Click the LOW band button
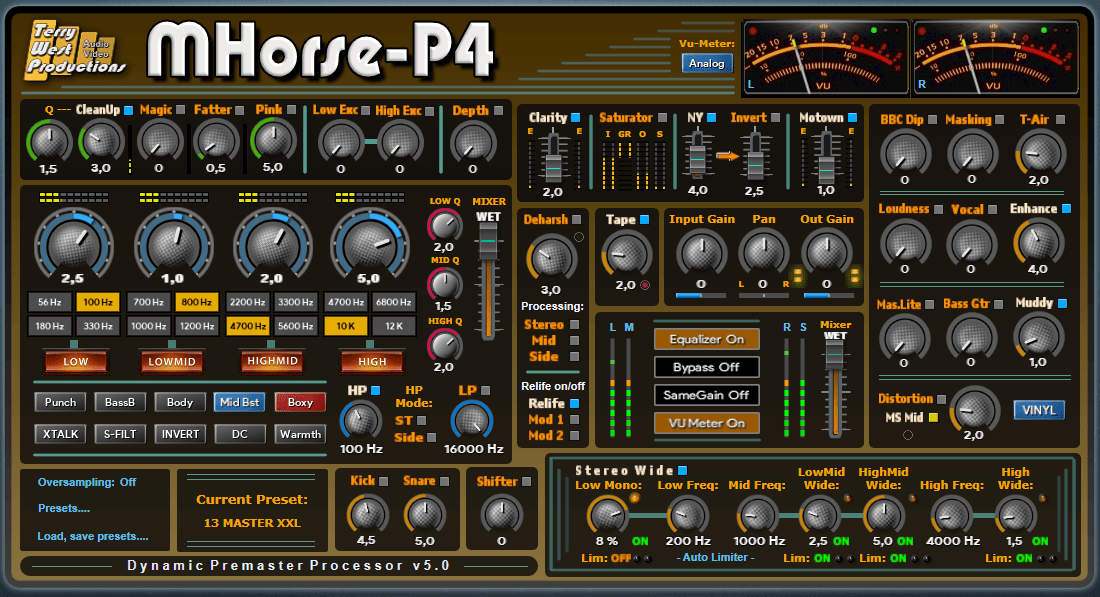This screenshot has height=597, width=1100. coord(75,362)
